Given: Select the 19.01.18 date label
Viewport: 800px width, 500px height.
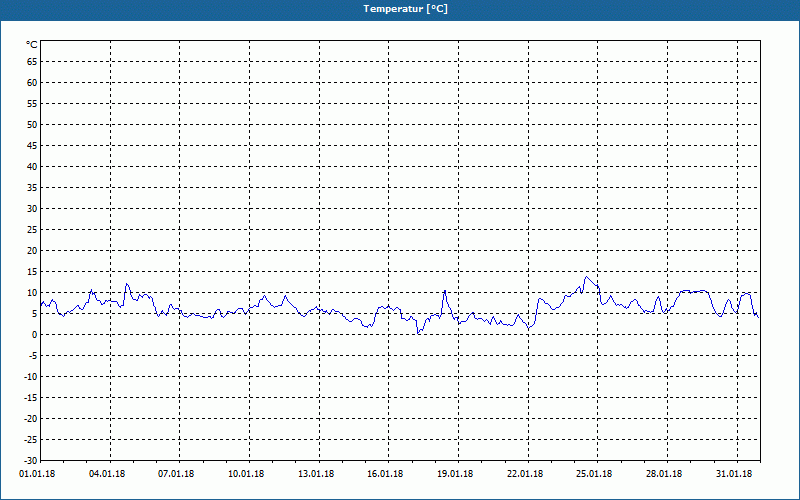Looking at the screenshot, I should click(x=455, y=474).
